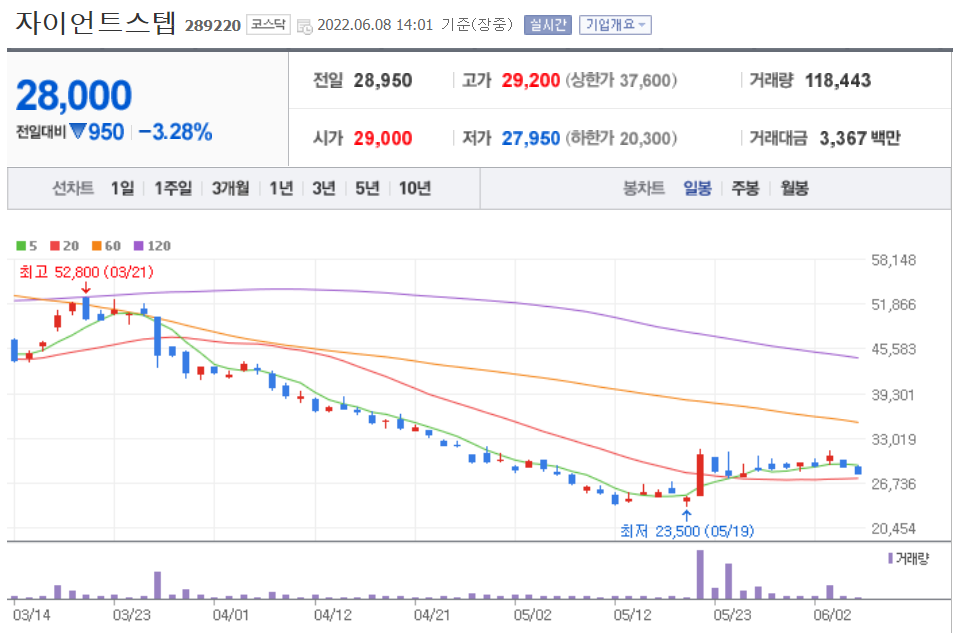
Task: Switch to 주봉 weekly candle chart
Action: click(x=745, y=189)
